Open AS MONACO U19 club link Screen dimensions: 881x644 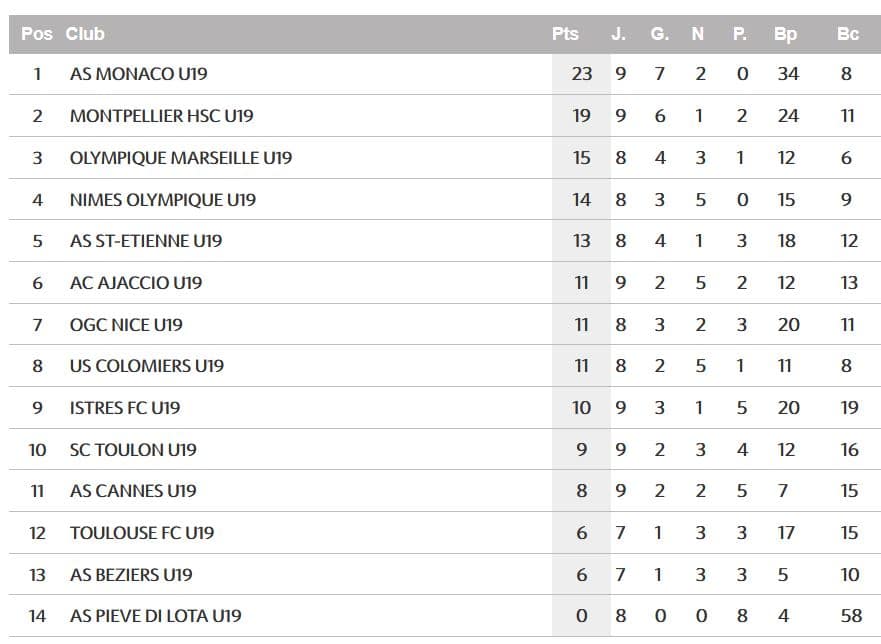[x=139, y=74]
